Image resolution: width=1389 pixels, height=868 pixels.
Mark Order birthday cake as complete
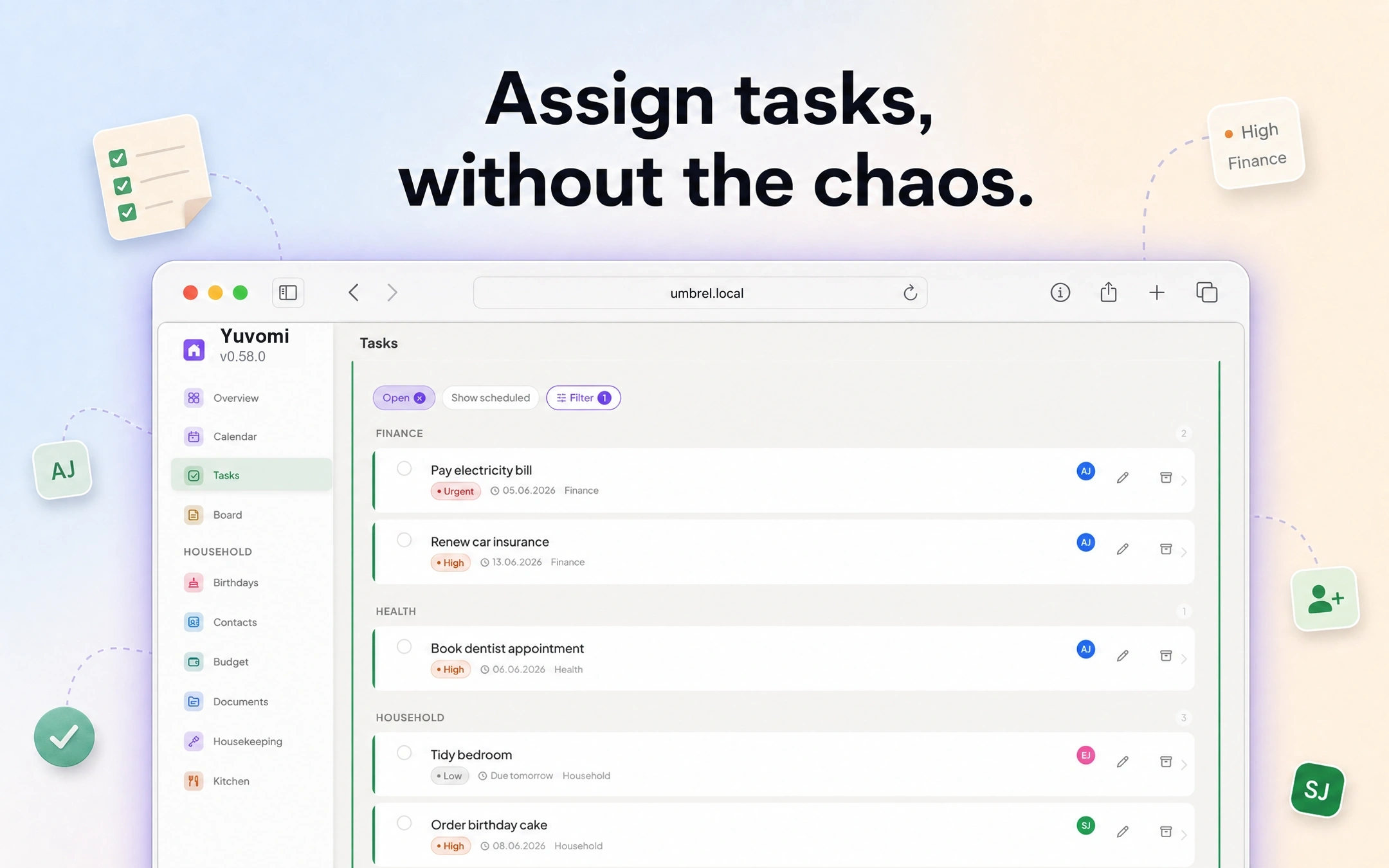pyautogui.click(x=404, y=823)
